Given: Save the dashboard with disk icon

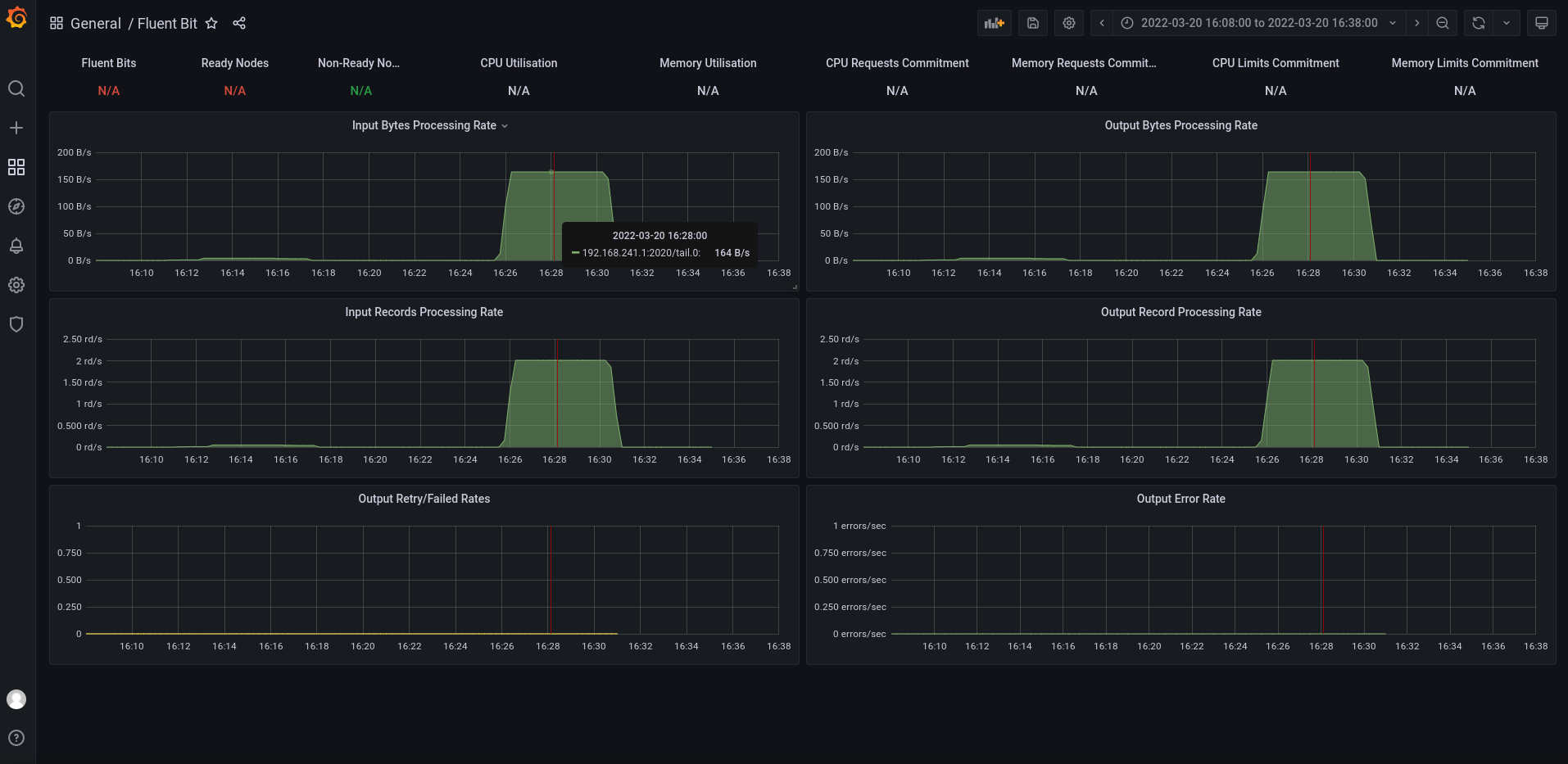Looking at the screenshot, I should 1033,23.
